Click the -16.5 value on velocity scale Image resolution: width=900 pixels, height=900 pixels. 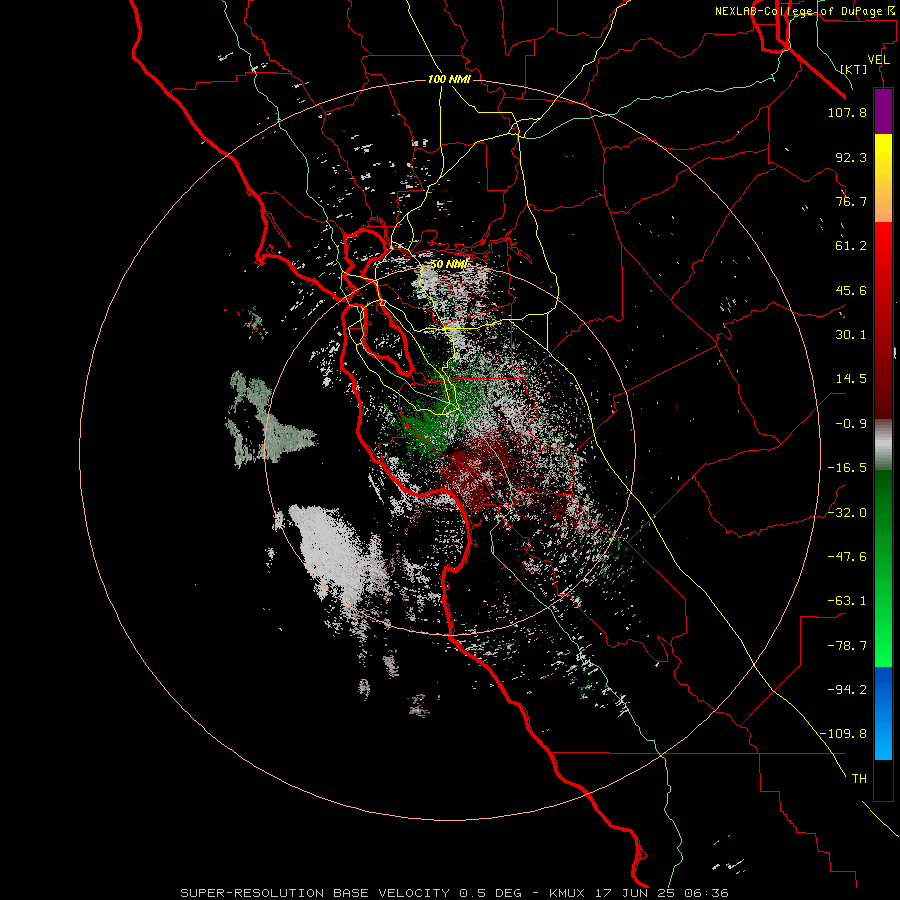tap(847, 468)
